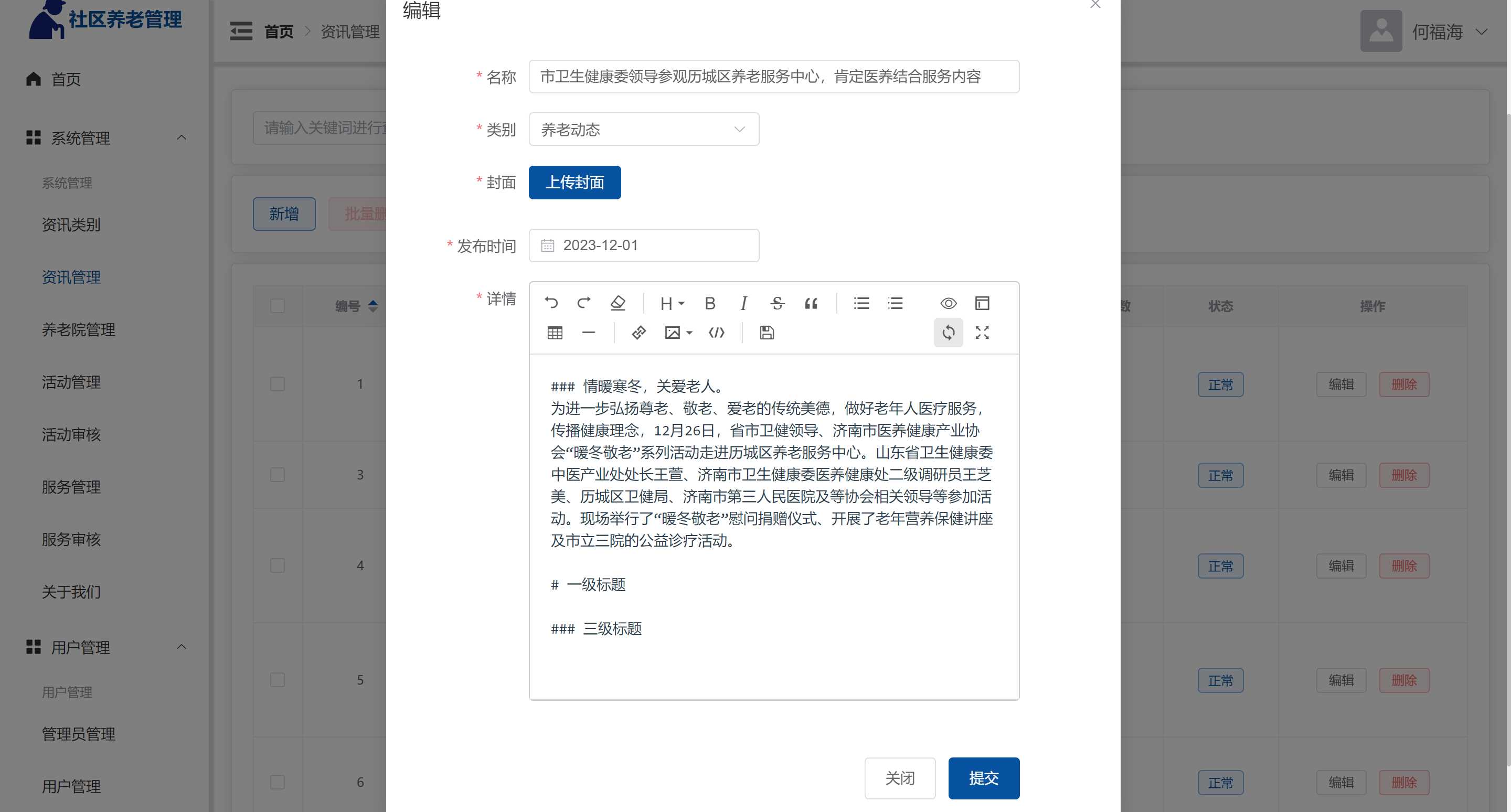Open 养老院管理 in the sidebar
This screenshot has height=812, width=1511.
point(78,329)
